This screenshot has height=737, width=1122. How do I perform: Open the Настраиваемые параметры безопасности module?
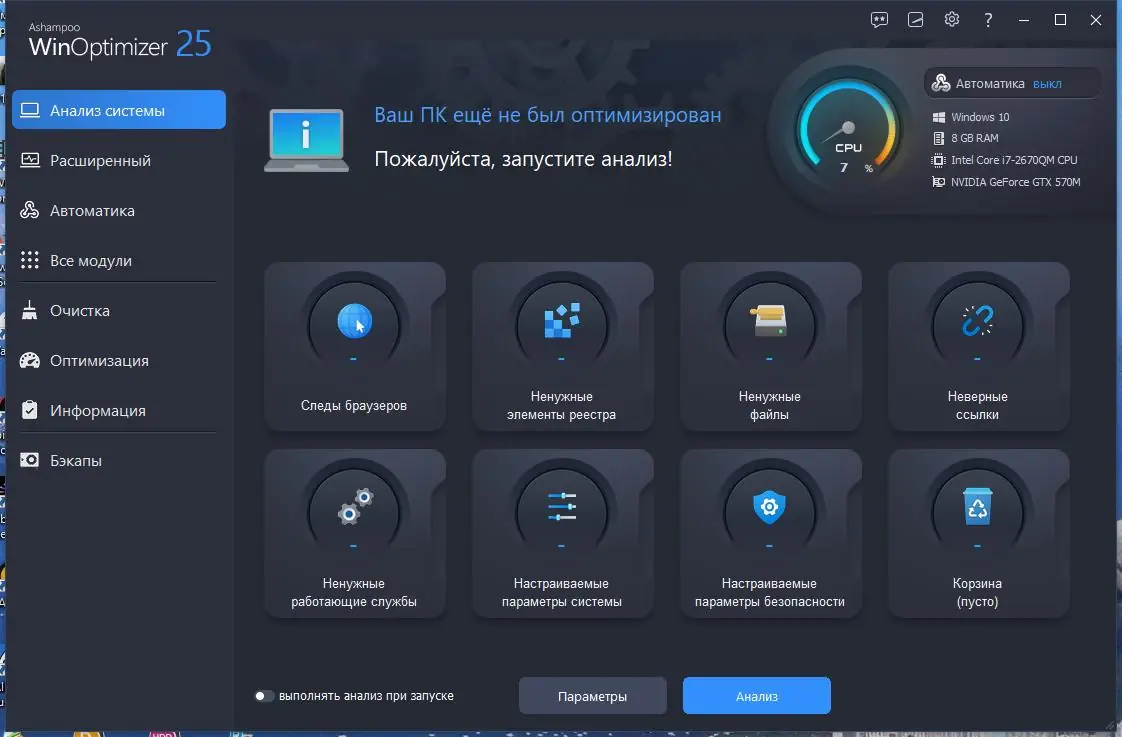pyautogui.click(x=770, y=533)
